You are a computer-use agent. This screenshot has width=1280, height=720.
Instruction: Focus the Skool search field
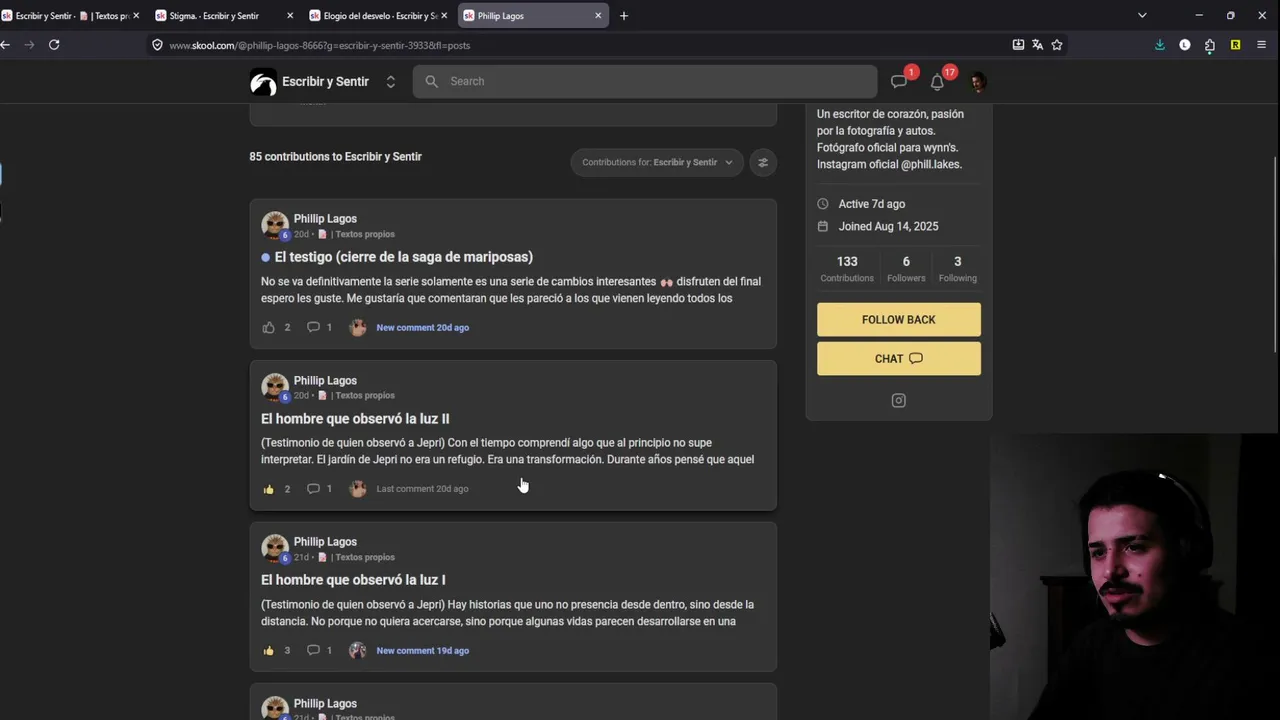pos(645,81)
